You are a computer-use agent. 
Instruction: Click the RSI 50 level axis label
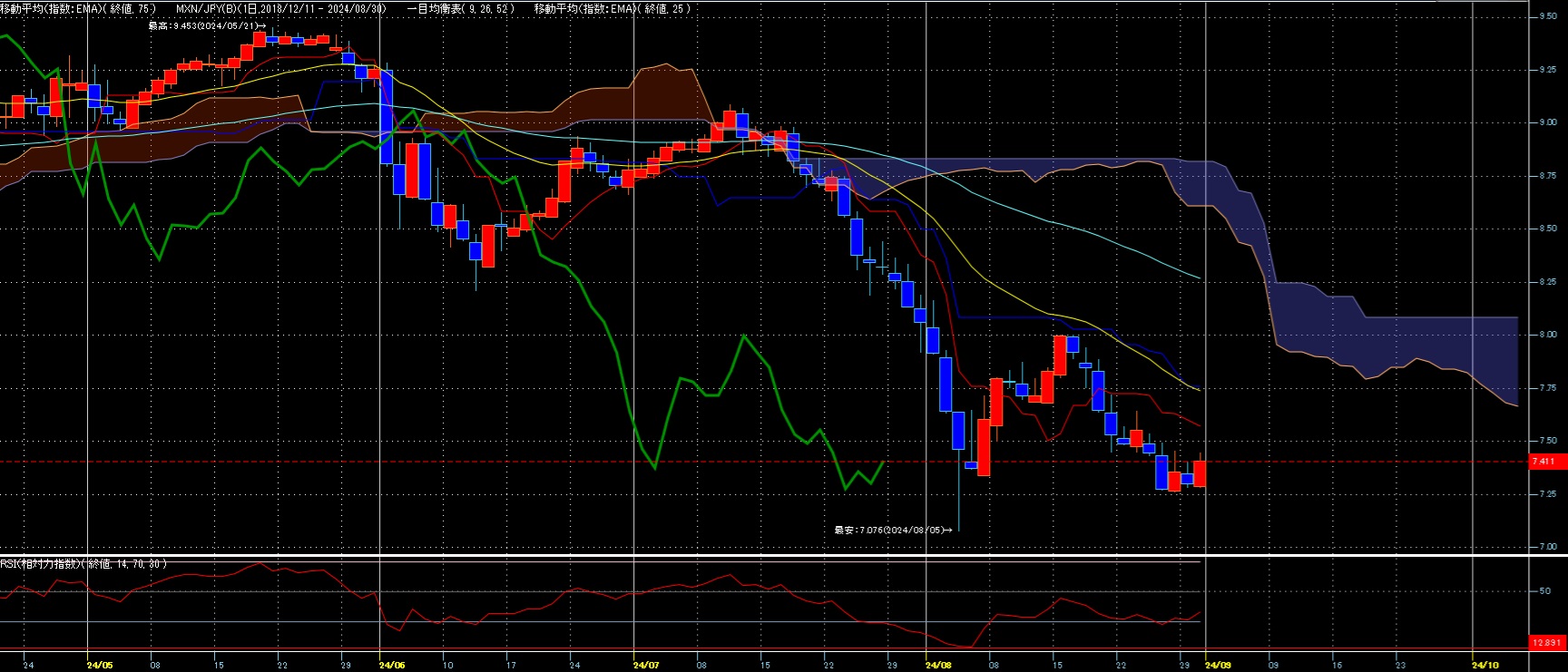coord(1544,591)
